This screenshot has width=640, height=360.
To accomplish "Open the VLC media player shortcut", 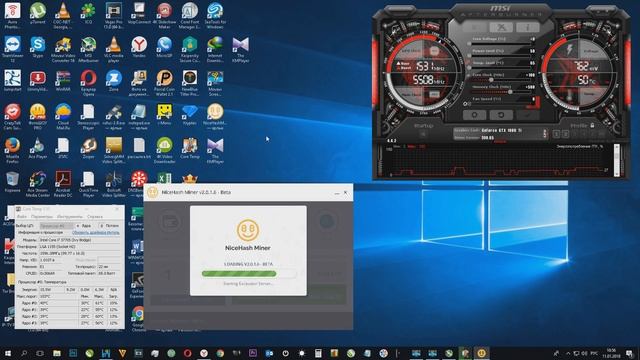I will [x=113, y=49].
